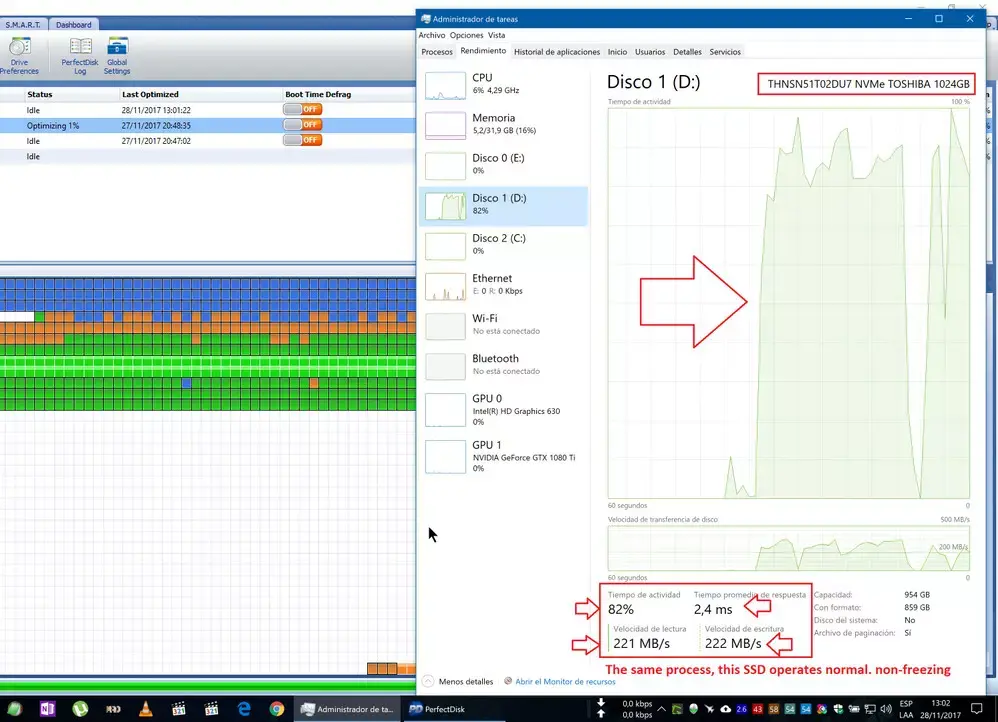Select the Ethernet performance item
Image resolution: width=998 pixels, height=722 pixels.
pyautogui.click(x=503, y=285)
